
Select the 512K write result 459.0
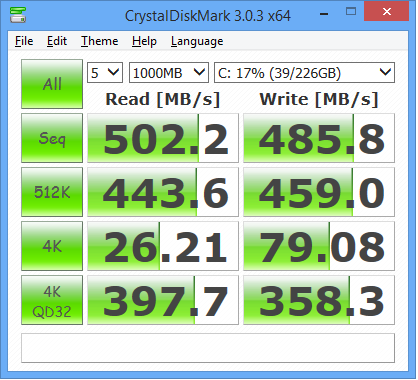(x=319, y=192)
